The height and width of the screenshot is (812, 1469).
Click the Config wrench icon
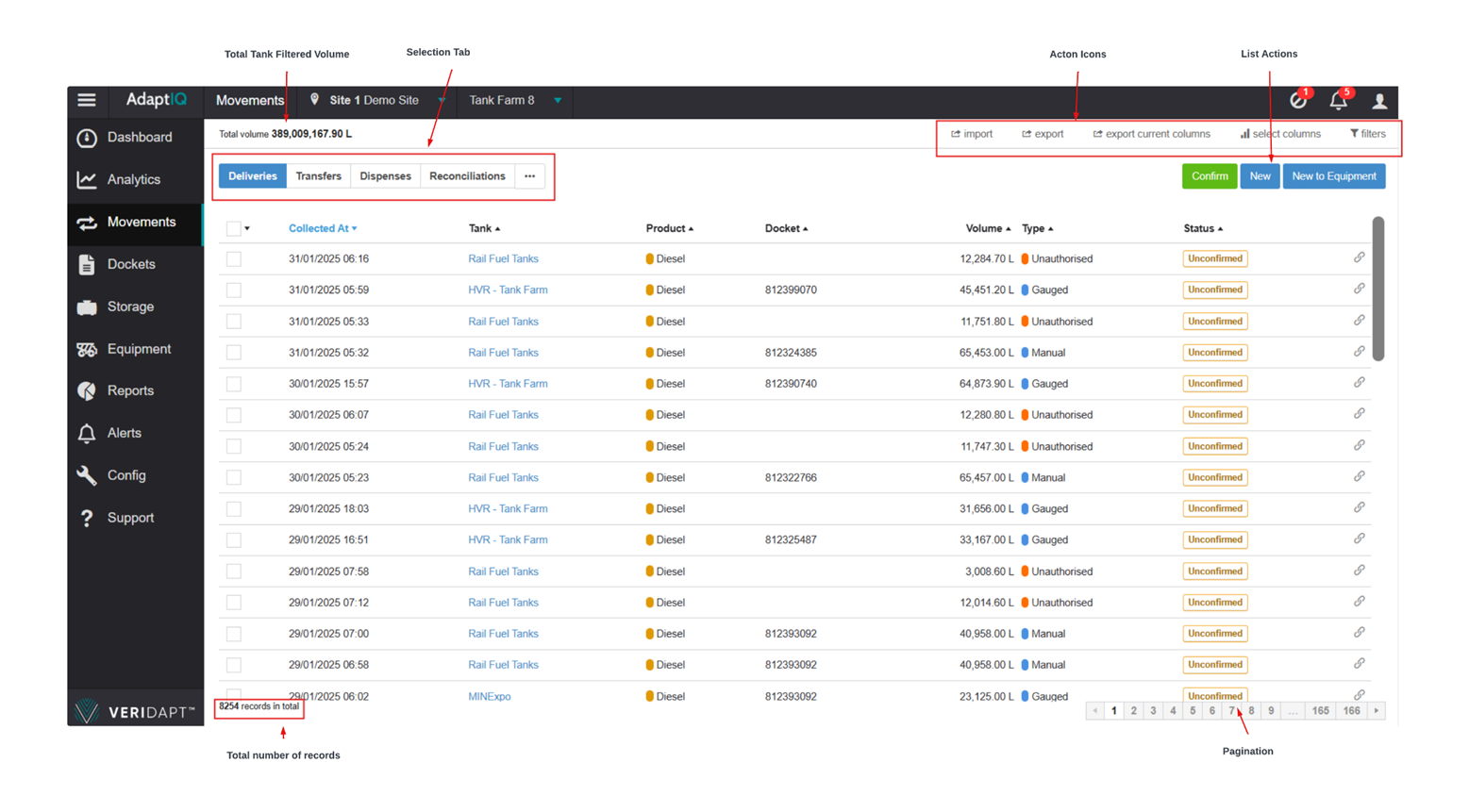(87, 475)
